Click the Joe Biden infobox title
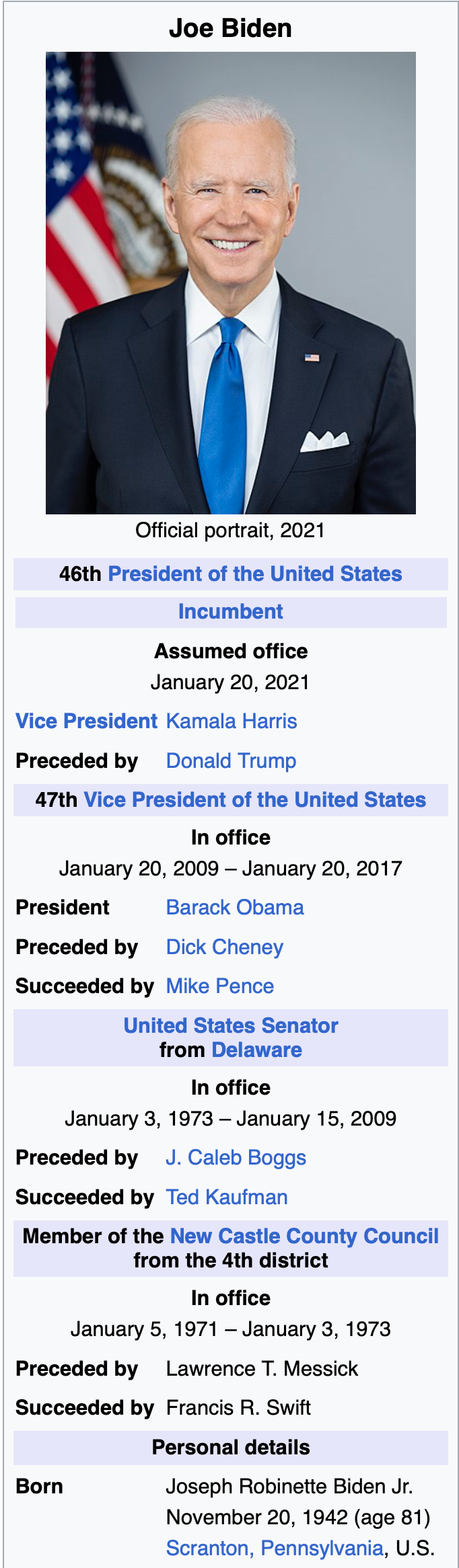The height and width of the screenshot is (1568, 459). pyautogui.click(x=230, y=28)
